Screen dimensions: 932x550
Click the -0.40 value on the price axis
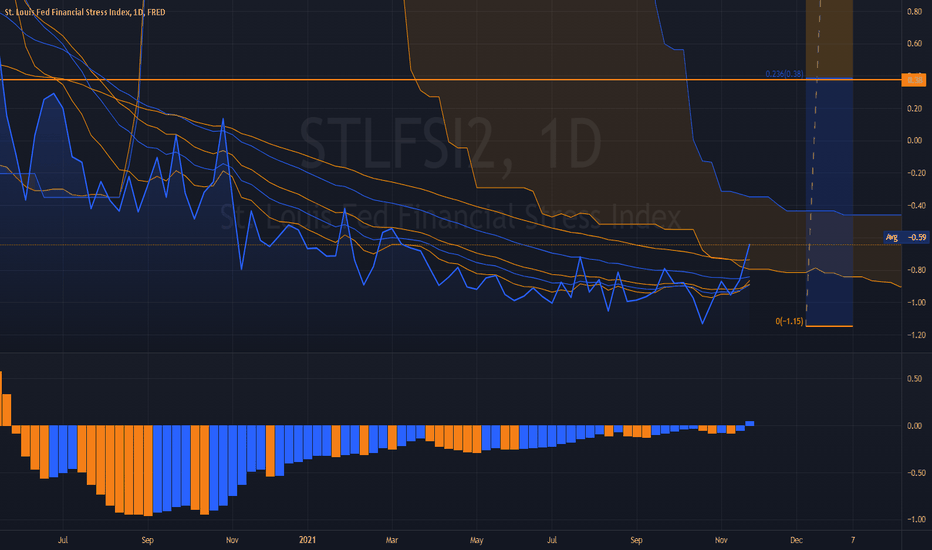[x=915, y=206]
